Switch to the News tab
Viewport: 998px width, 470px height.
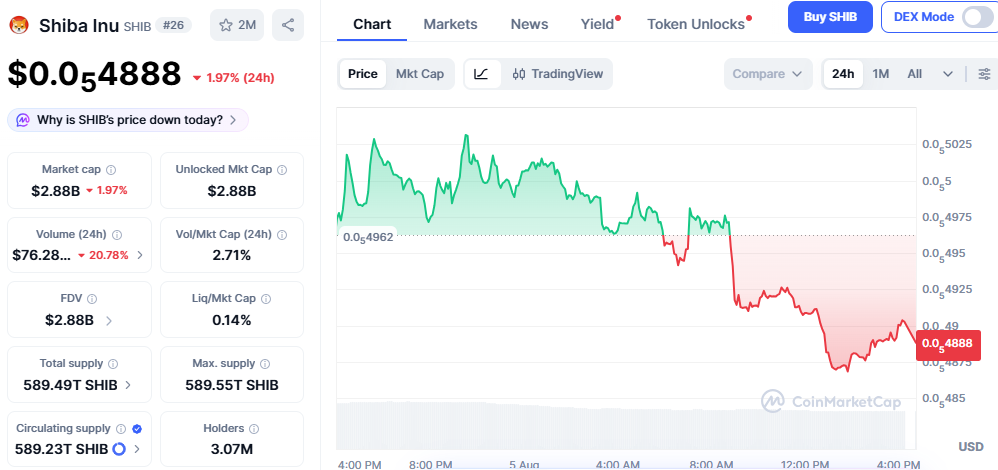point(530,24)
